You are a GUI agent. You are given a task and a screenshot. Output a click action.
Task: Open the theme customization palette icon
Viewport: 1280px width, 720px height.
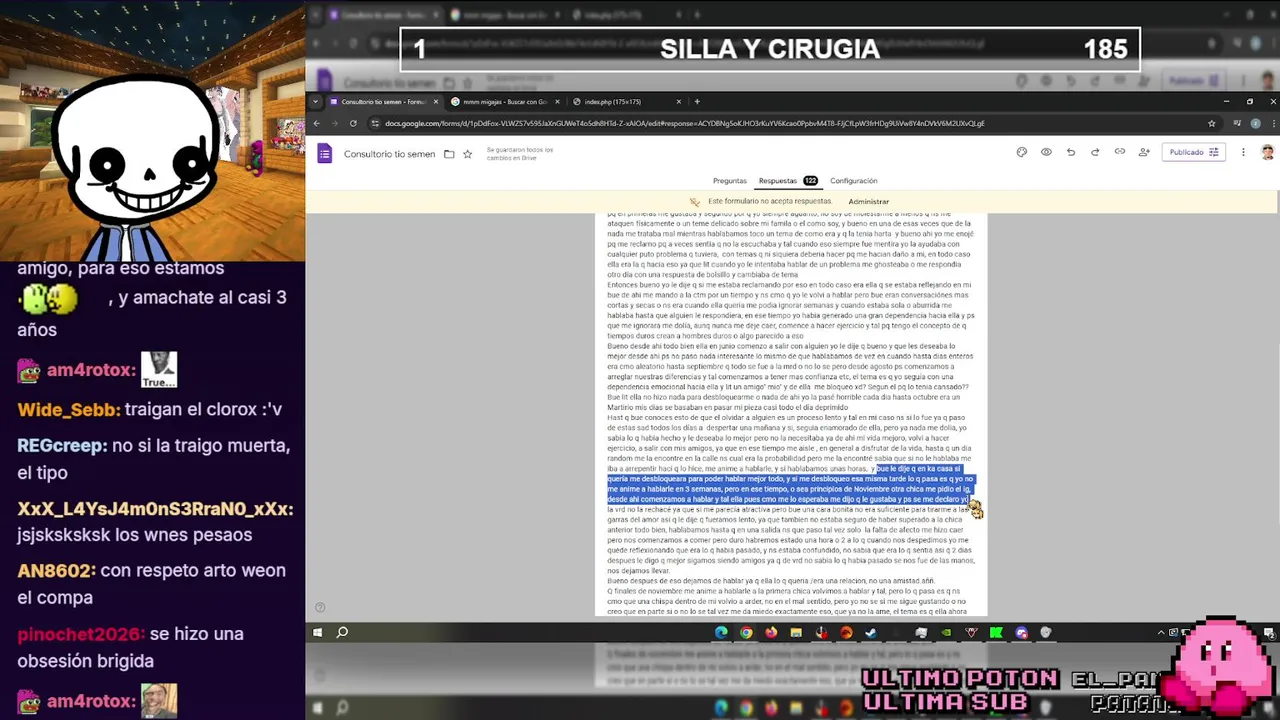click(x=1021, y=152)
